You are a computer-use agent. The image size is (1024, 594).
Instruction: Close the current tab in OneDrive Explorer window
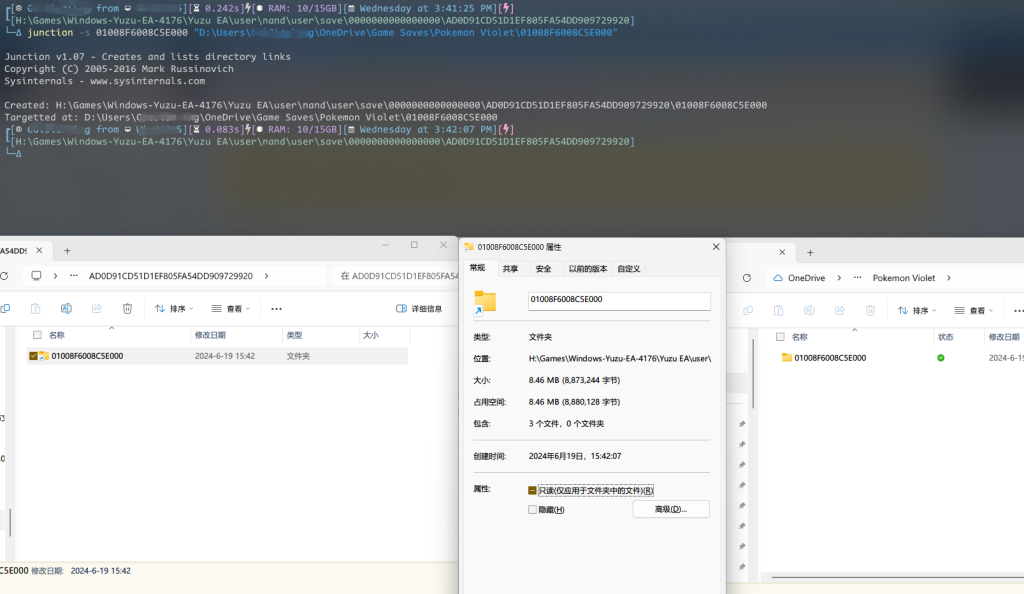pos(782,252)
